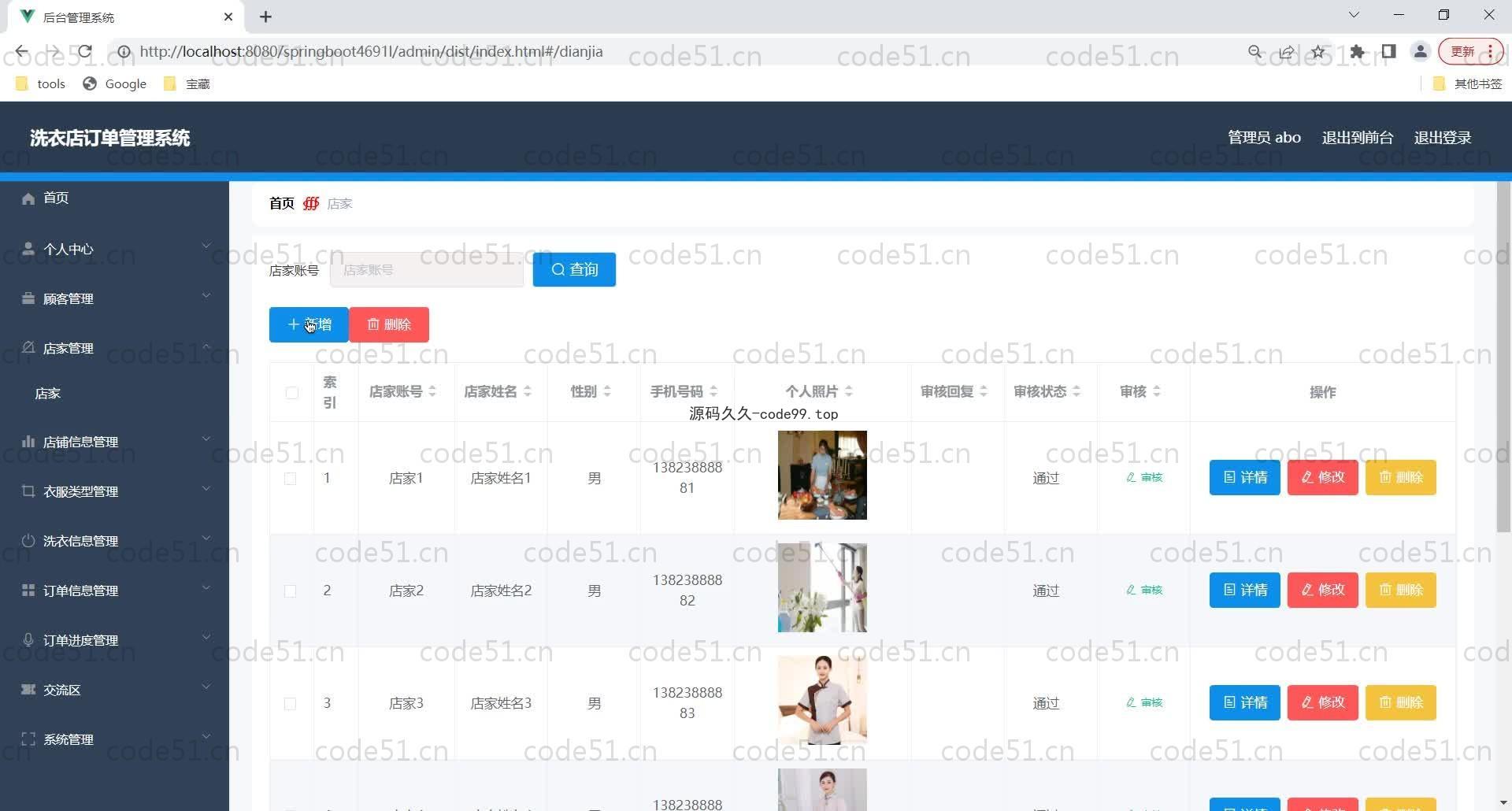Click the 首页 breadcrumb link
This screenshot has width=1512, height=811.
pos(282,203)
